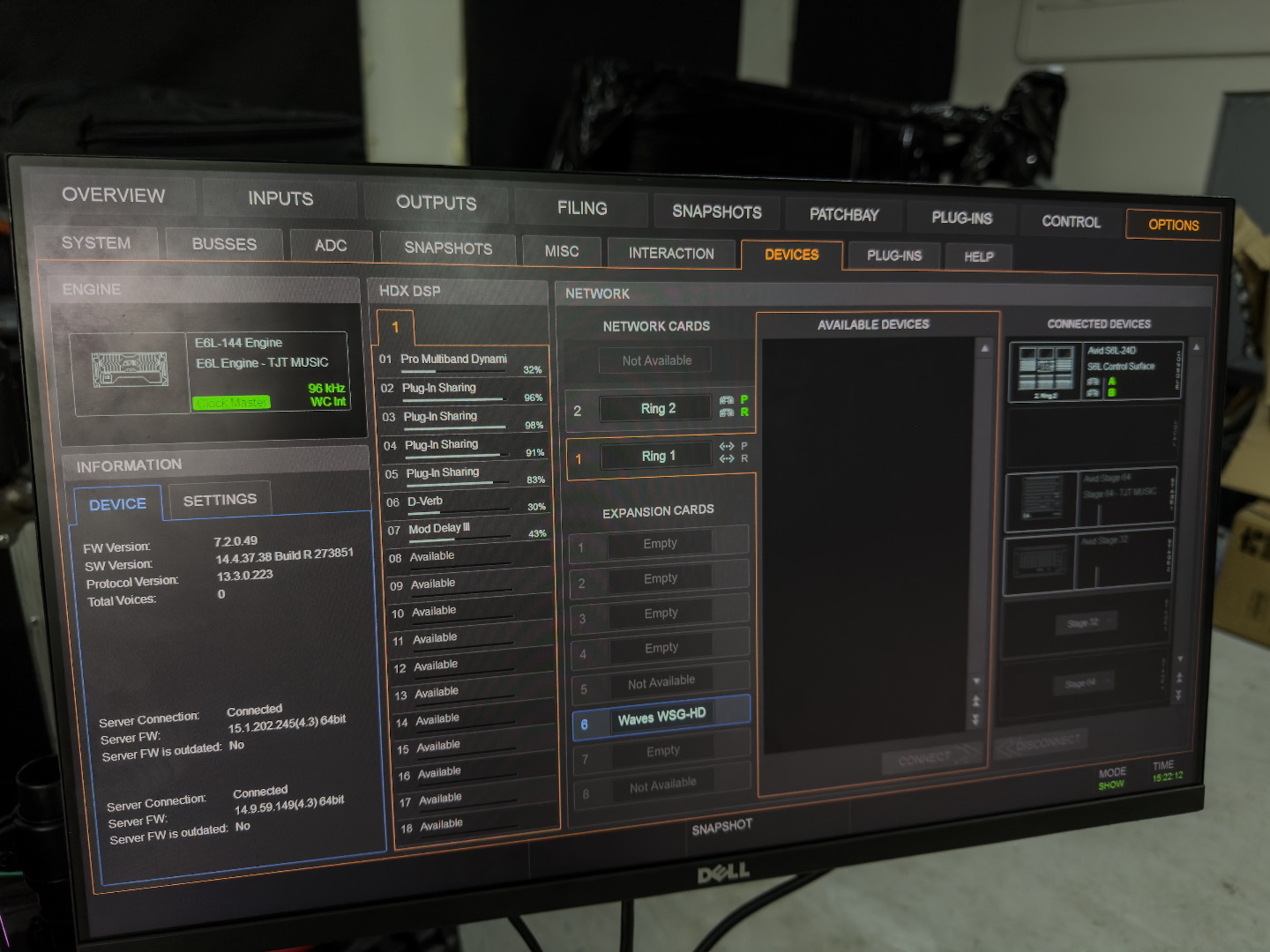The height and width of the screenshot is (952, 1270).
Task: Select the Avid Stage 64 device icon
Action: [x=1042, y=498]
